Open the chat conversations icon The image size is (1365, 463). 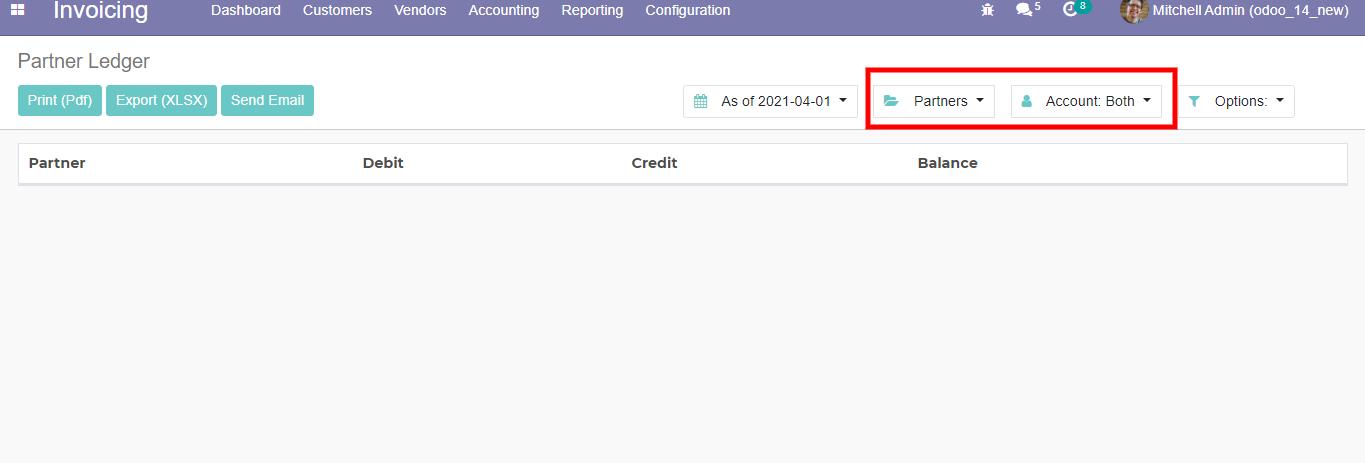pos(1022,10)
